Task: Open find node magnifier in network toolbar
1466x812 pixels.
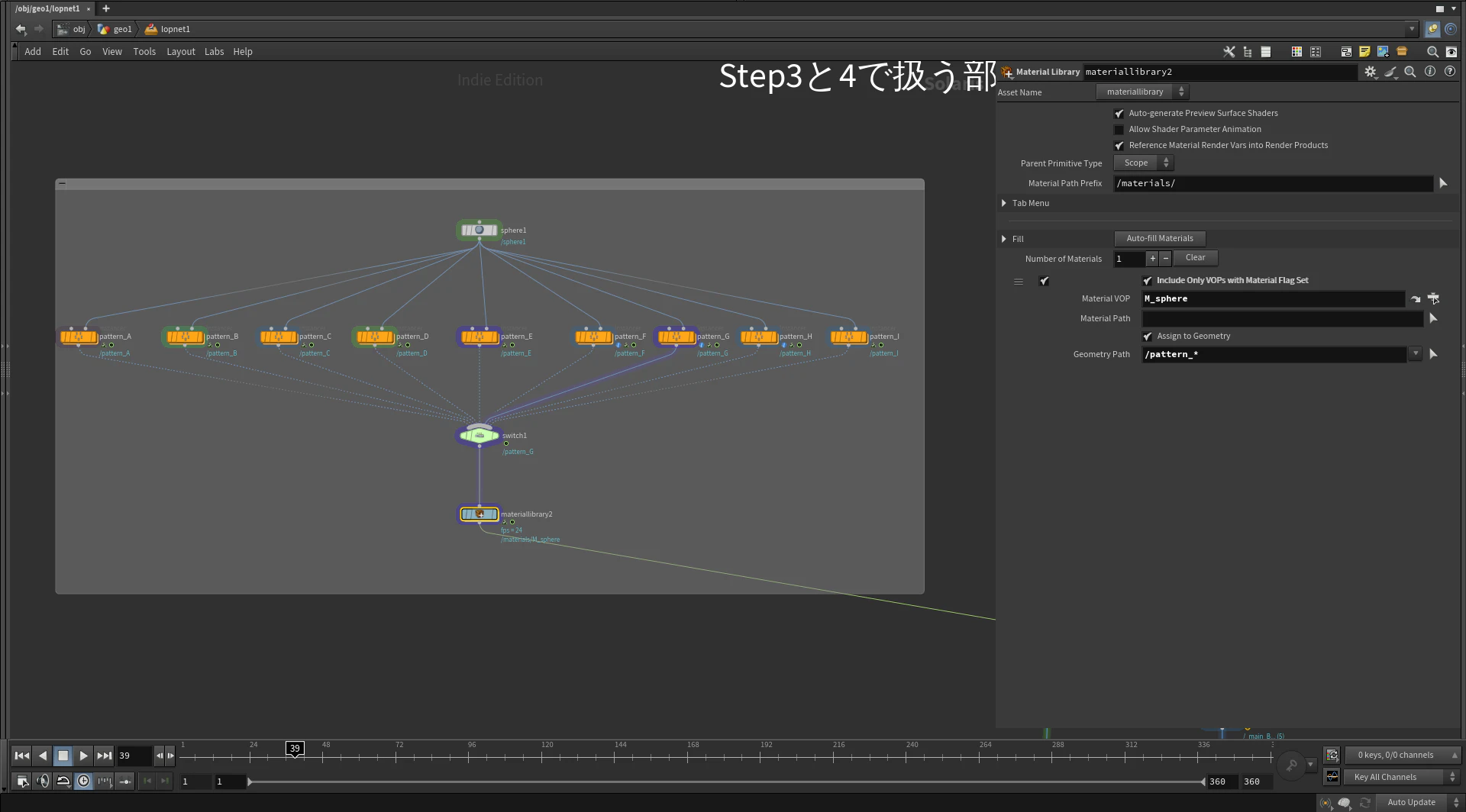Action: (x=1432, y=52)
